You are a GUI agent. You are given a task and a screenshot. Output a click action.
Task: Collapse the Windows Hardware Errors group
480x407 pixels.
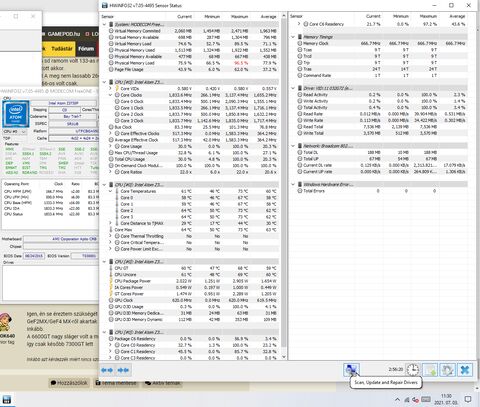click(293, 184)
